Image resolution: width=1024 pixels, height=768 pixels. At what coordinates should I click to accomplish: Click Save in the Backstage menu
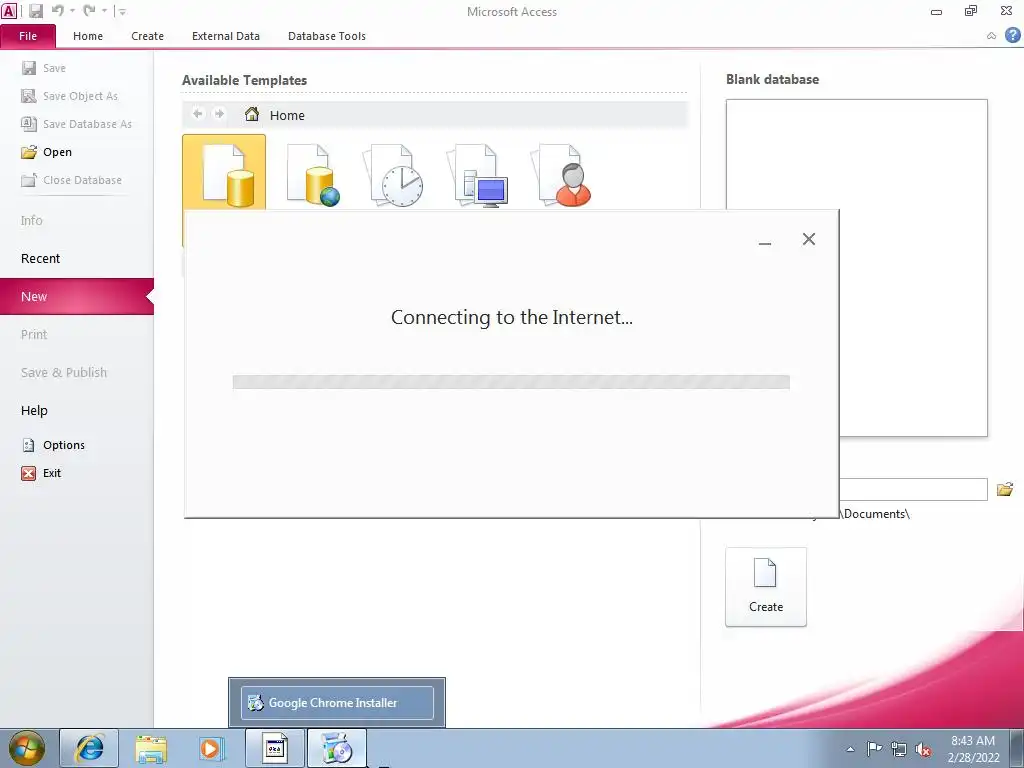click(x=43, y=68)
